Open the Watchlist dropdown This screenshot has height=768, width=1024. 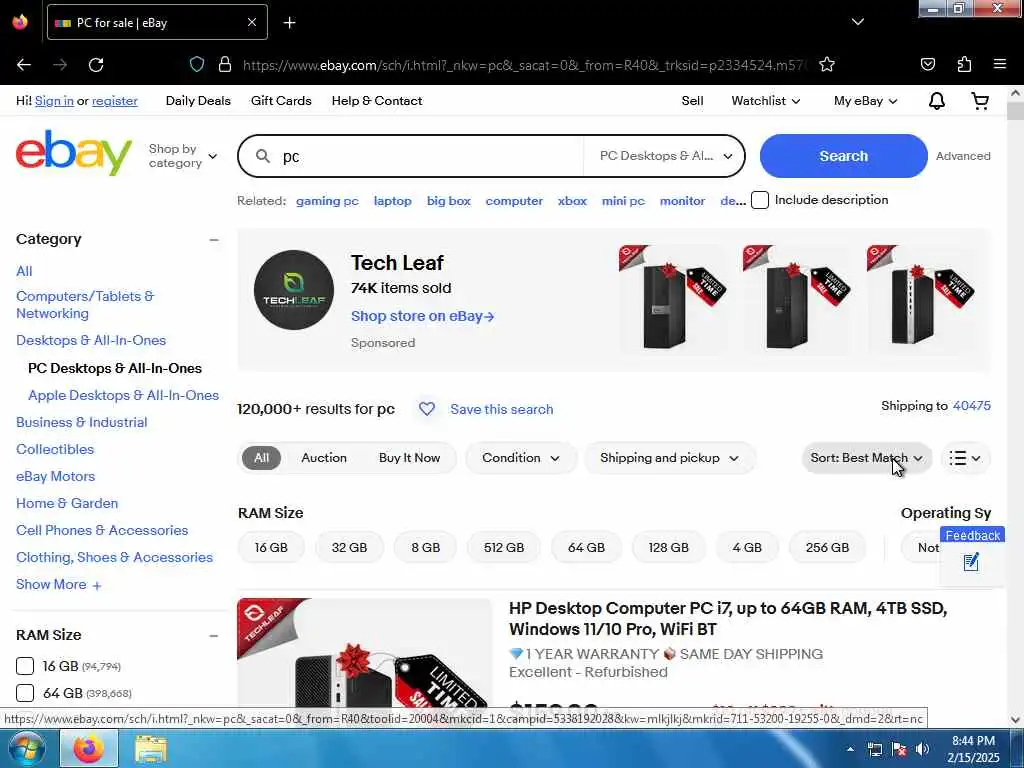point(765,101)
